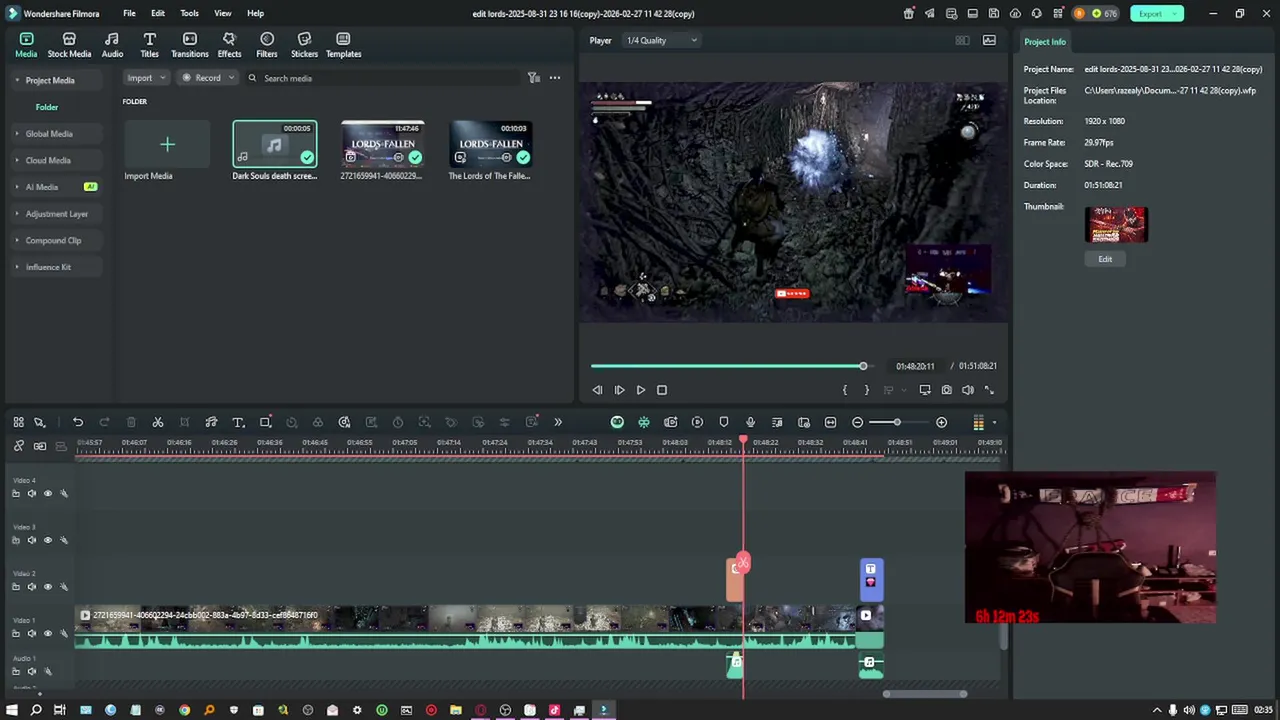Click the player volume icon
This screenshot has width=1280, height=720.
(x=968, y=390)
